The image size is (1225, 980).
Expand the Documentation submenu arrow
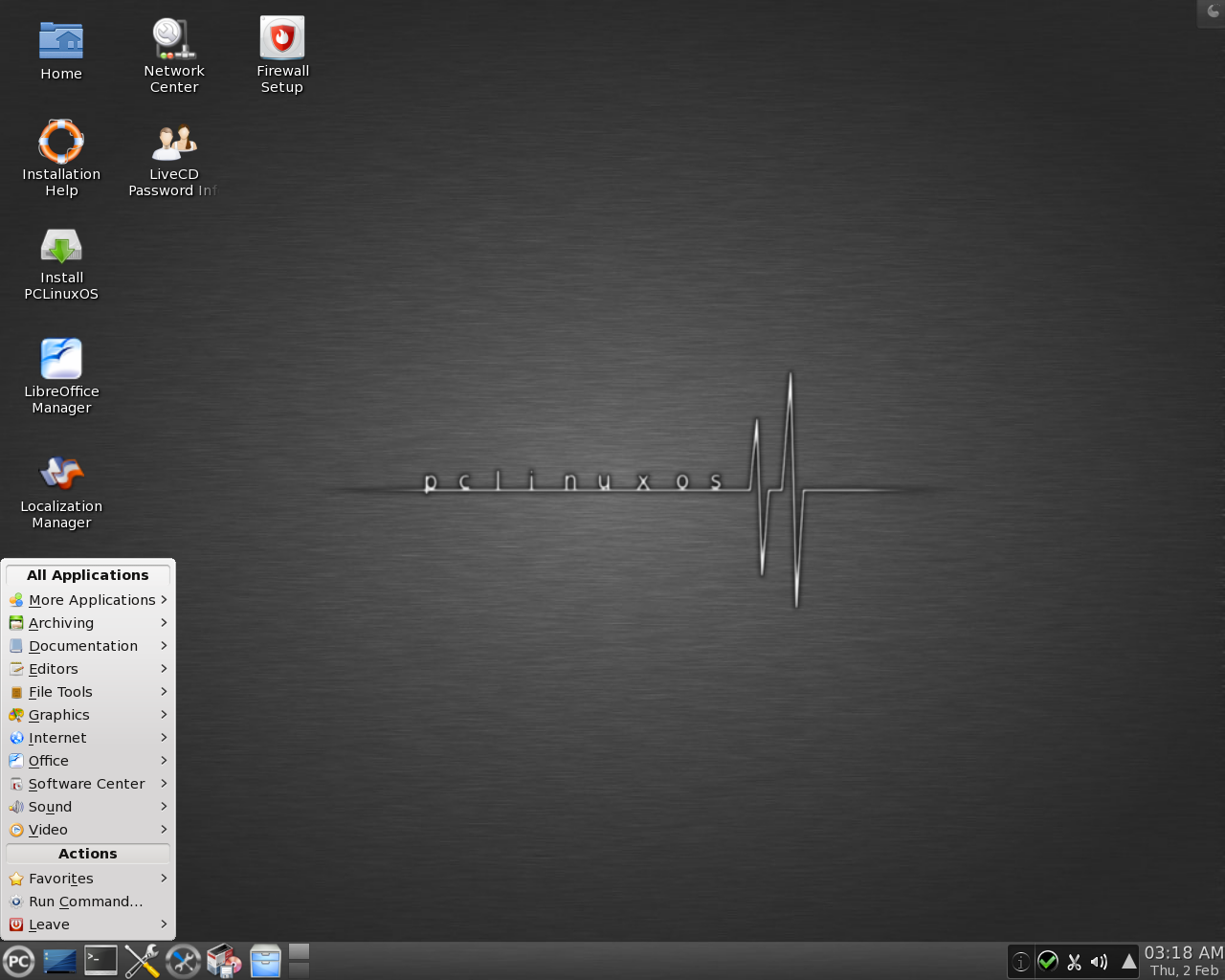point(164,646)
